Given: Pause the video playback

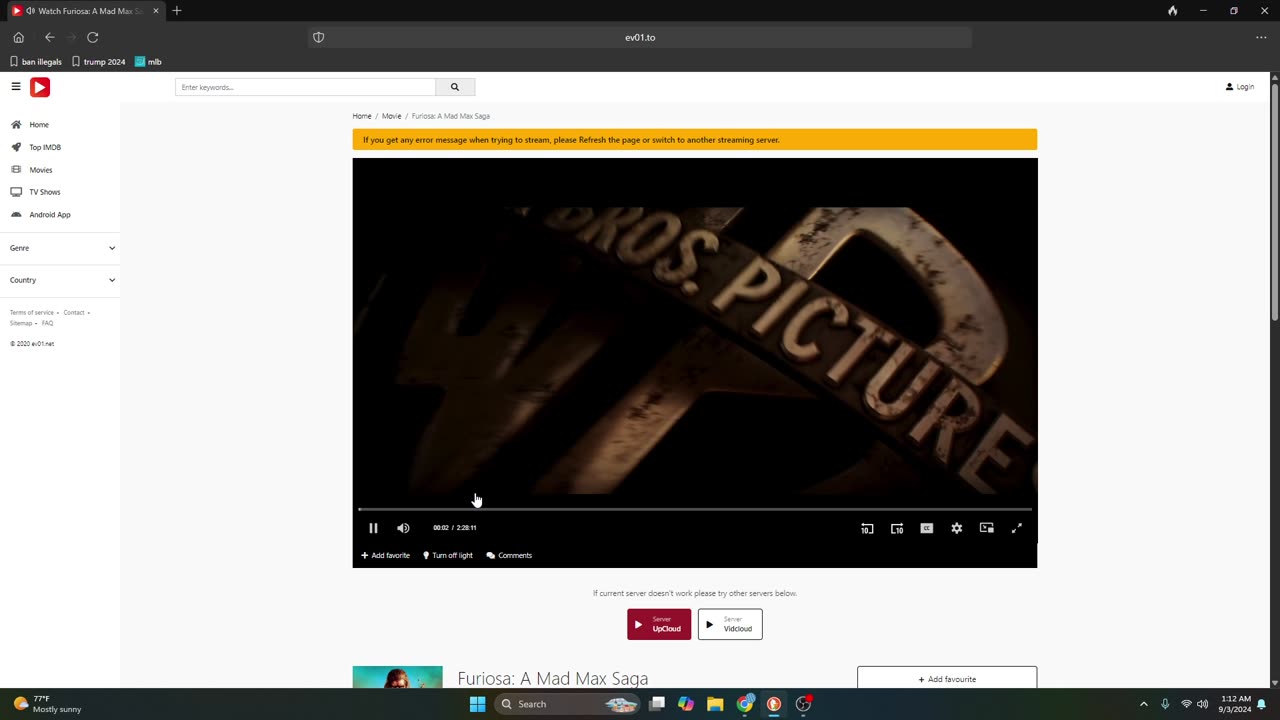Looking at the screenshot, I should pyautogui.click(x=373, y=528).
